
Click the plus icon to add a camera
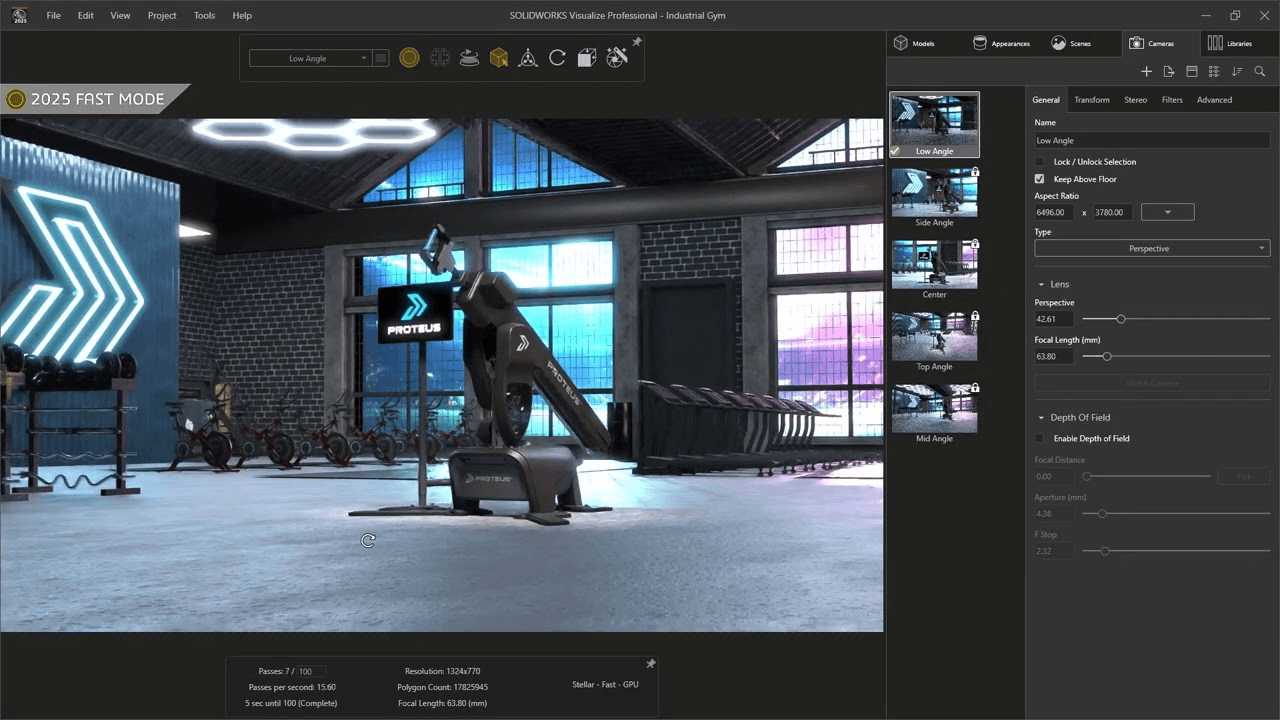click(x=1146, y=72)
